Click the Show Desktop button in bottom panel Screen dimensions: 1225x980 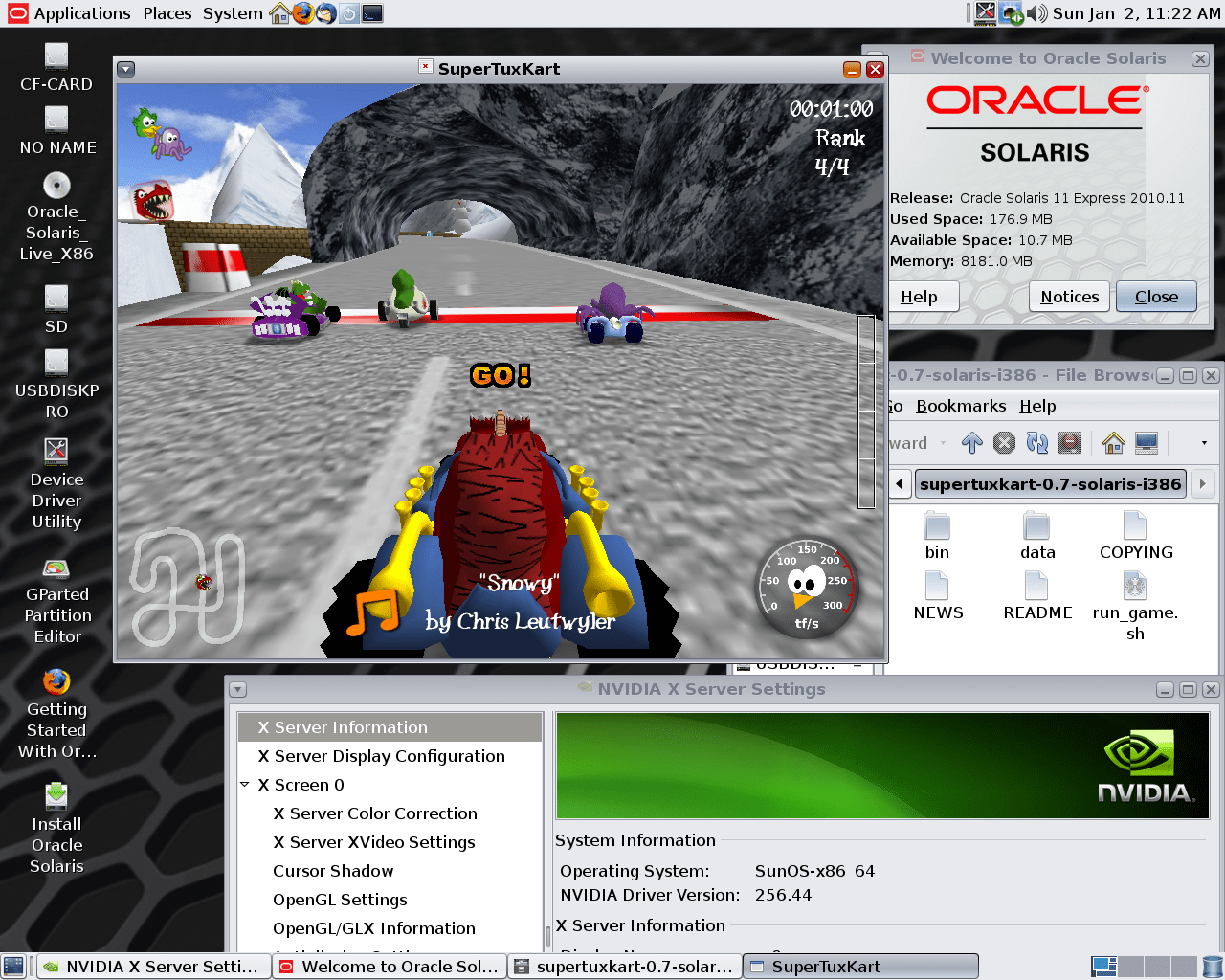13,967
